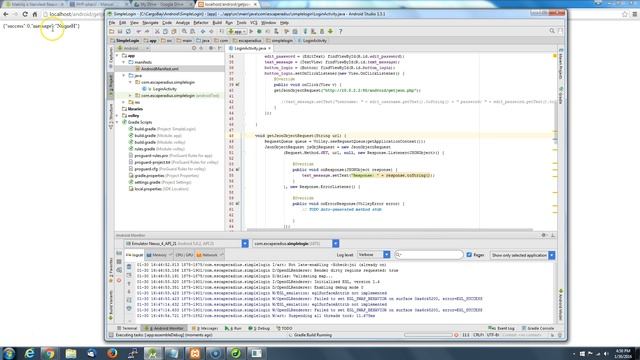Image resolution: width=640 pixels, height=360 pixels.
Task: Click the Firefox icon in Windows taskbar
Action: (x=112, y=353)
